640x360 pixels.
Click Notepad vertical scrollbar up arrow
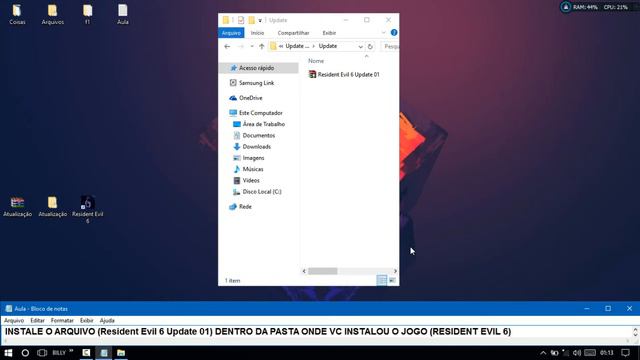pos(635,329)
